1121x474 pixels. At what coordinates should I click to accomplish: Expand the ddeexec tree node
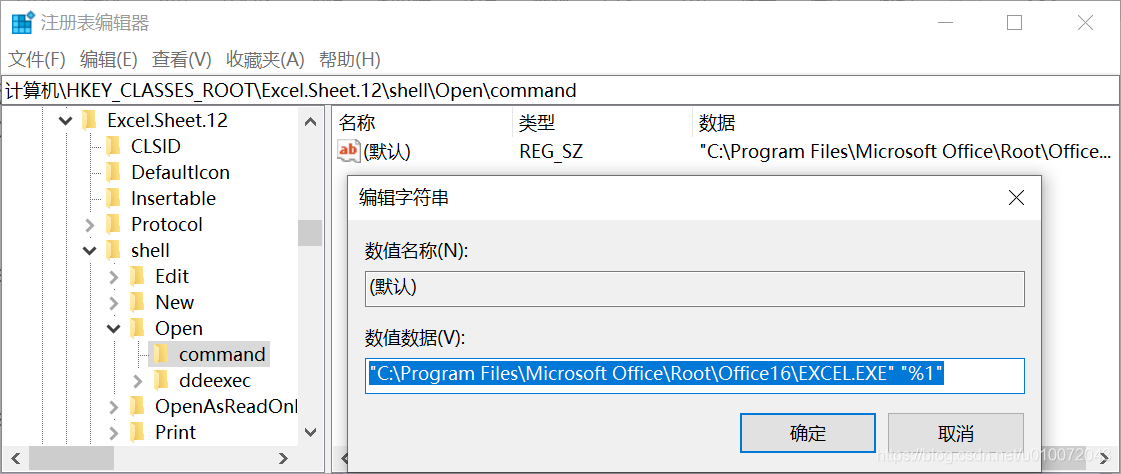click(x=138, y=380)
